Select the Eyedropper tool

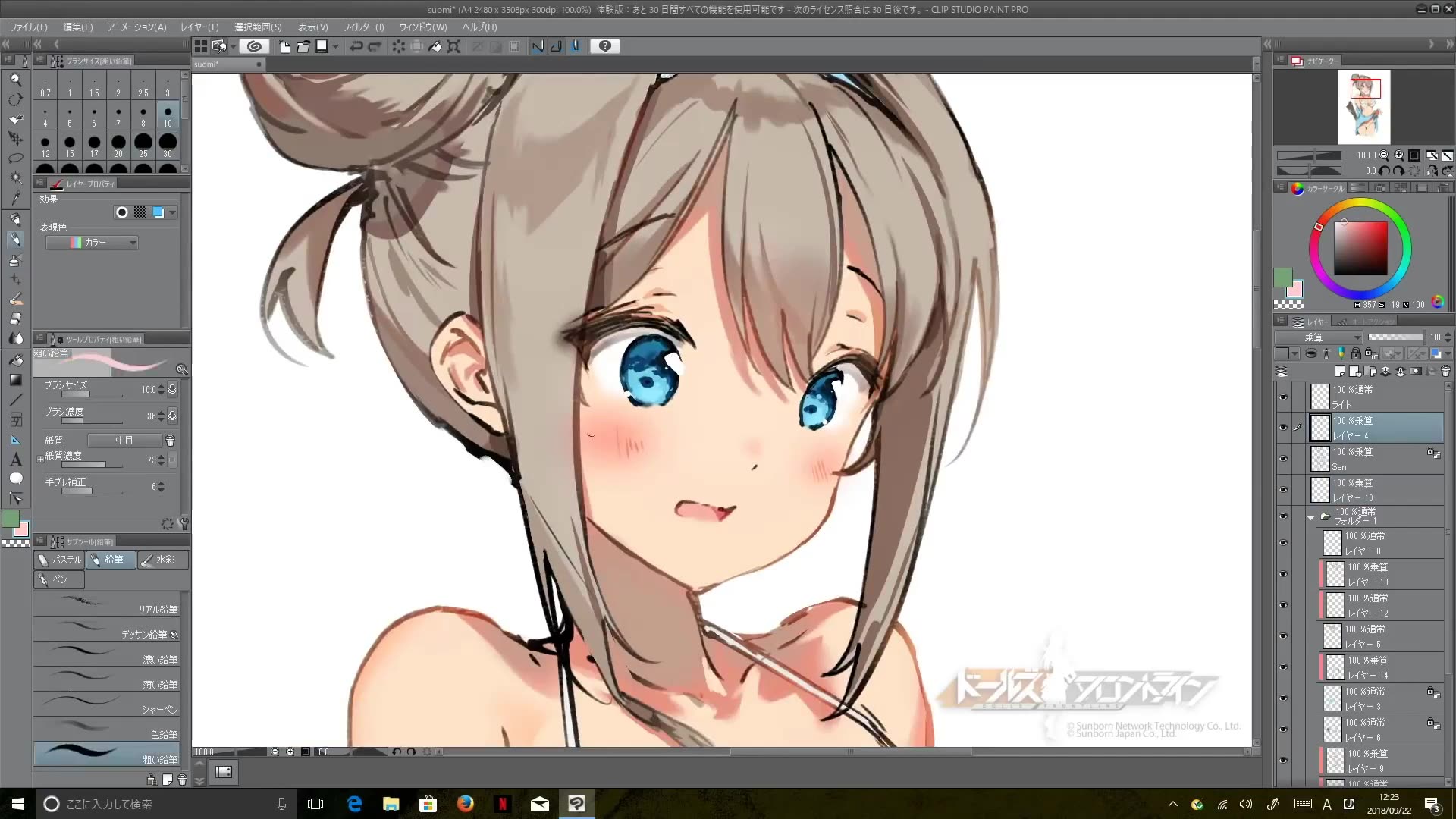[15, 197]
